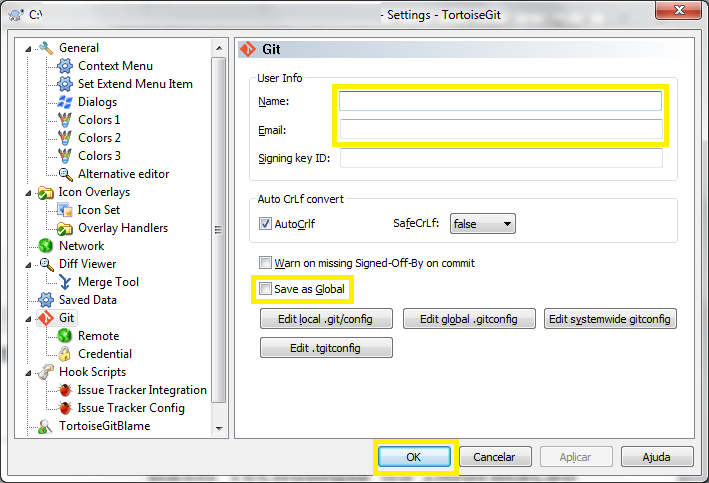This screenshot has width=709, height=483.
Task: Select the Credential padlock icon
Action: point(65,354)
